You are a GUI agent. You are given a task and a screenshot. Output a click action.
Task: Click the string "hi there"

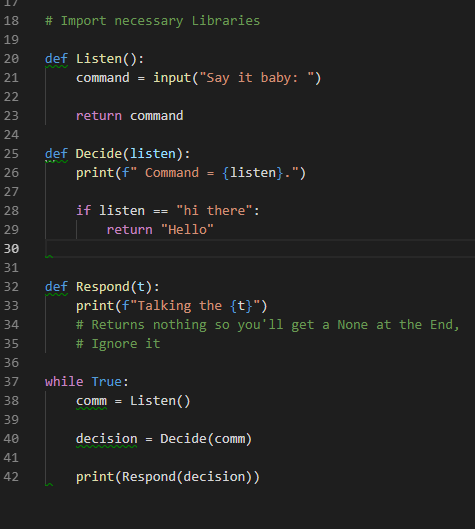pyautogui.click(x=215, y=211)
